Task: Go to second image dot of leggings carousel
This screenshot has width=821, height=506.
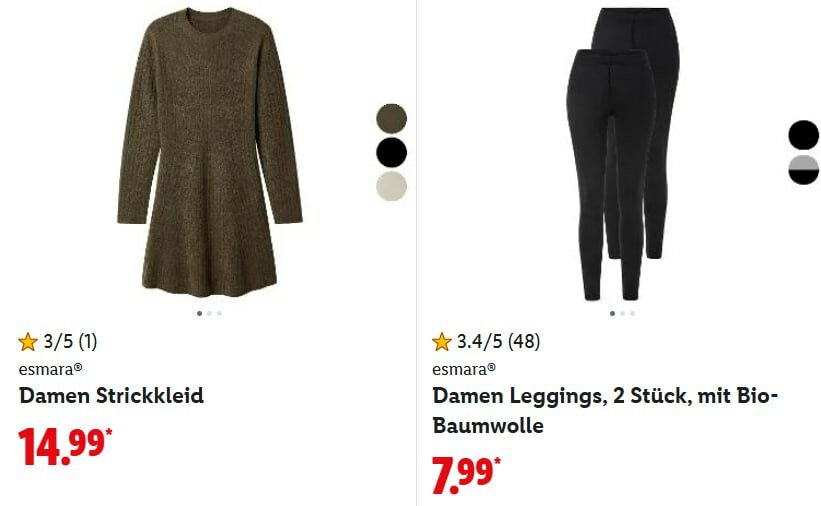Action: click(623, 313)
